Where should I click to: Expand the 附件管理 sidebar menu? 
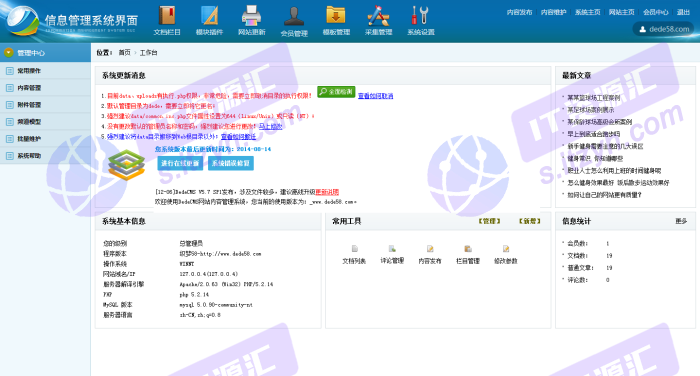[45, 104]
